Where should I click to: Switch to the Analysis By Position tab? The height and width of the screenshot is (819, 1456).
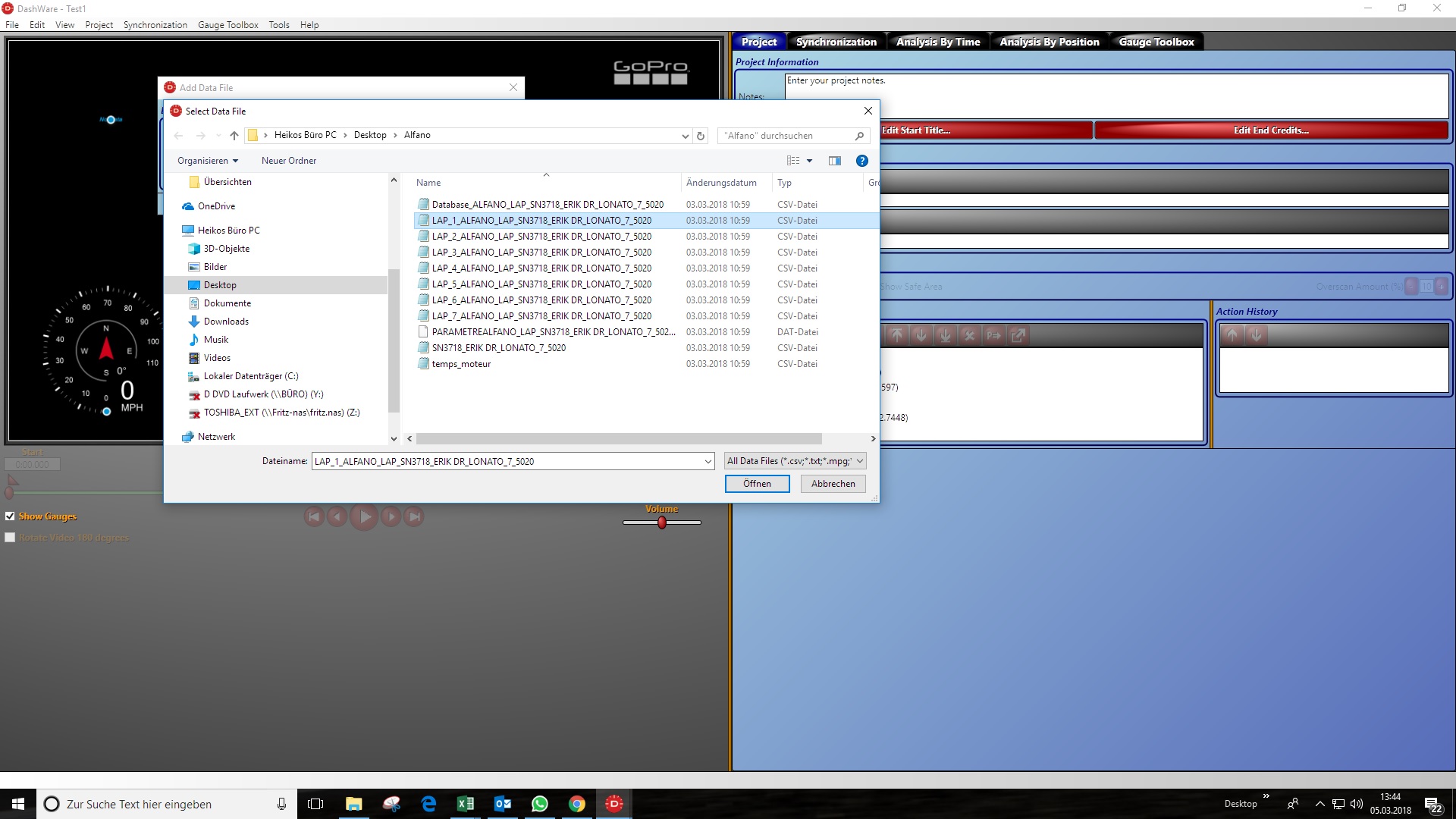coord(1050,42)
